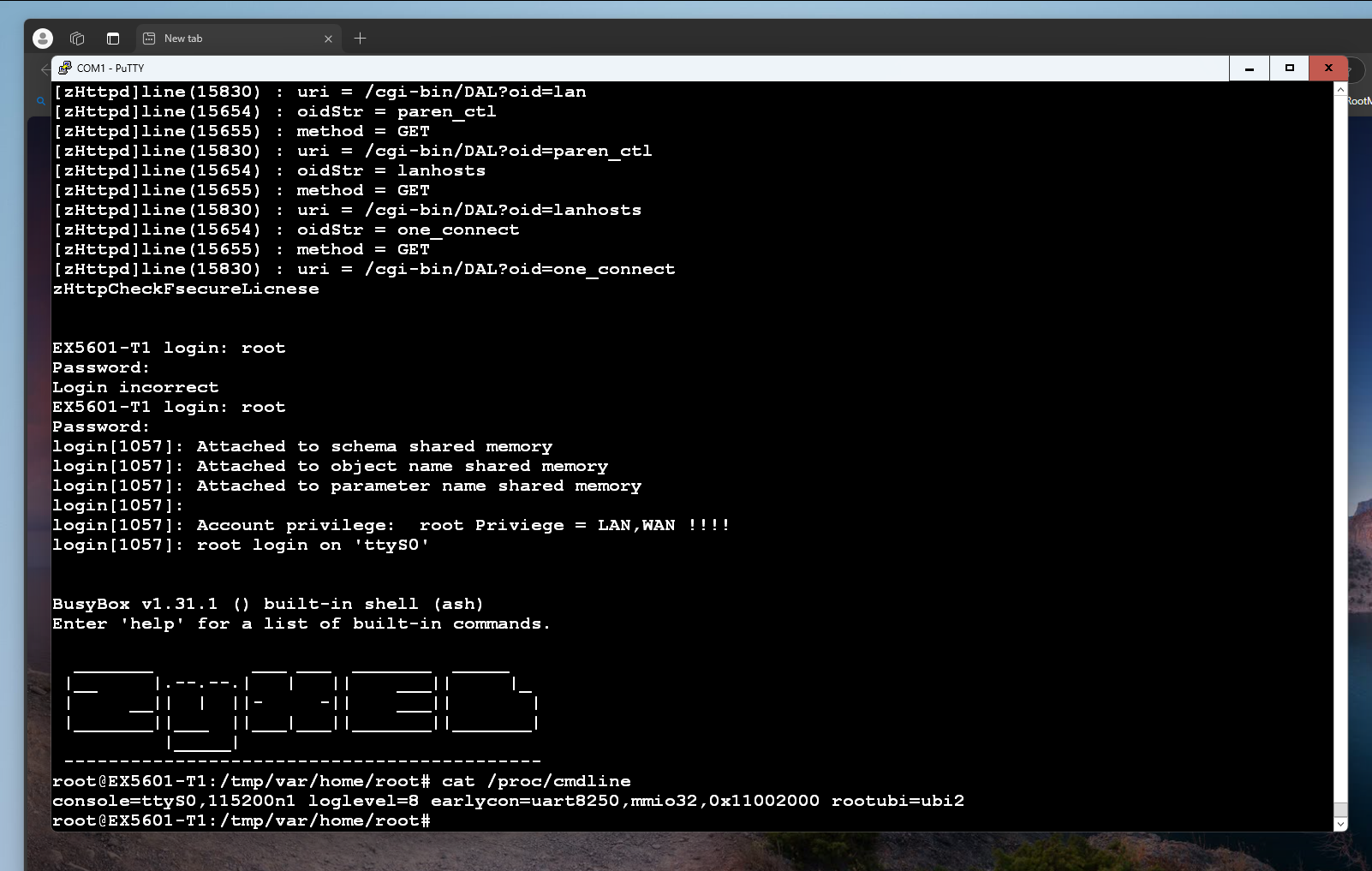
Task: Click the browser search magnifier icon
Action: [x=39, y=101]
